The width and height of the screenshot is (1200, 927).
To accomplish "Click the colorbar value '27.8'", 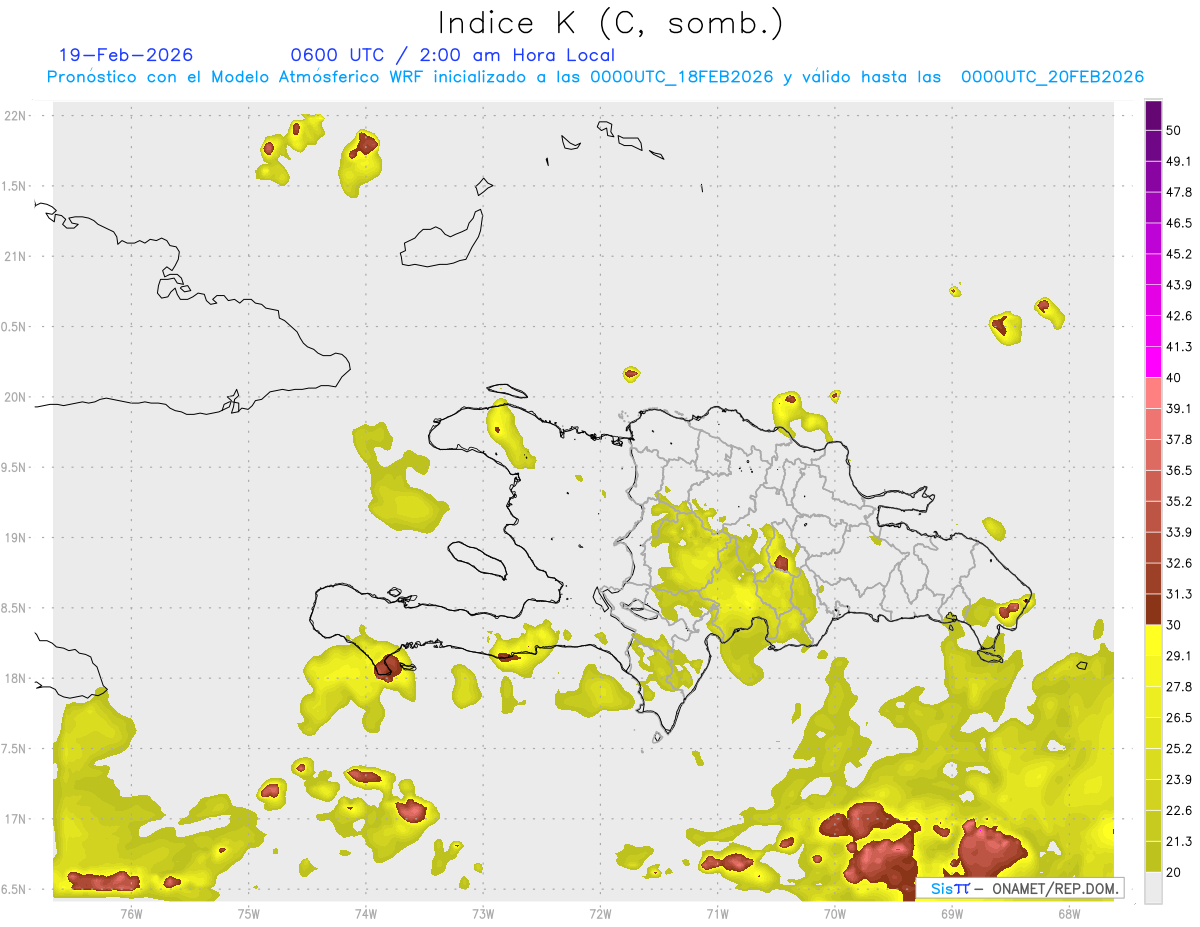I will coord(1179,687).
